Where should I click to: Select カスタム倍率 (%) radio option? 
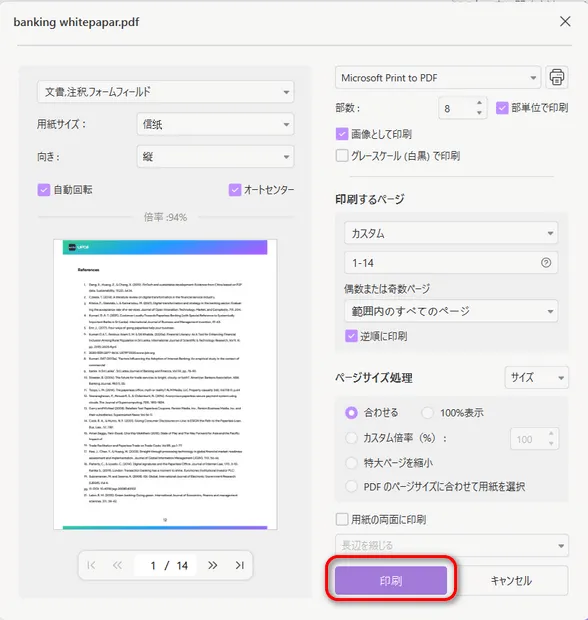(351, 438)
